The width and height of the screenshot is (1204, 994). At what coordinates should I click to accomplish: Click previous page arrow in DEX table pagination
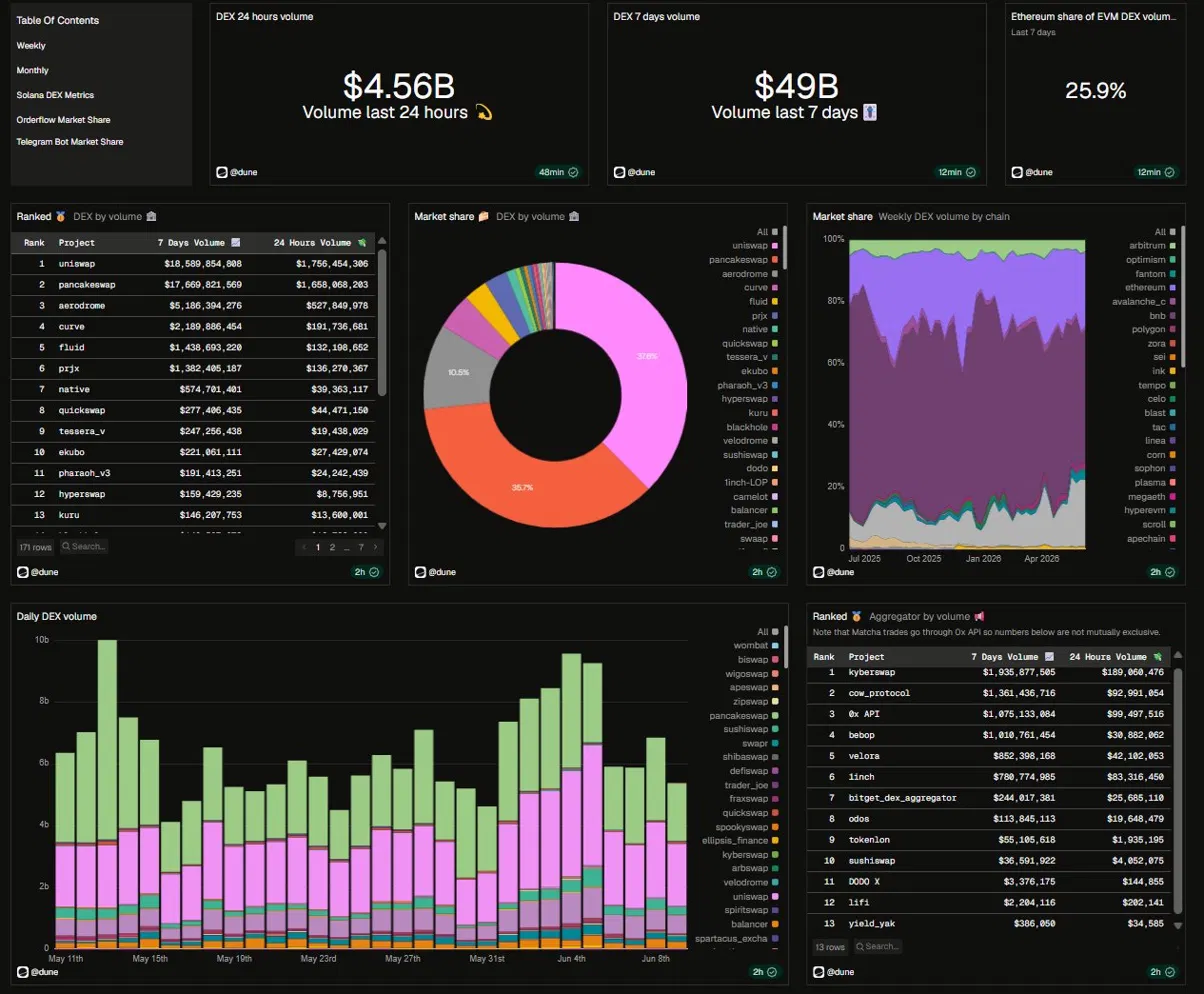coord(304,547)
